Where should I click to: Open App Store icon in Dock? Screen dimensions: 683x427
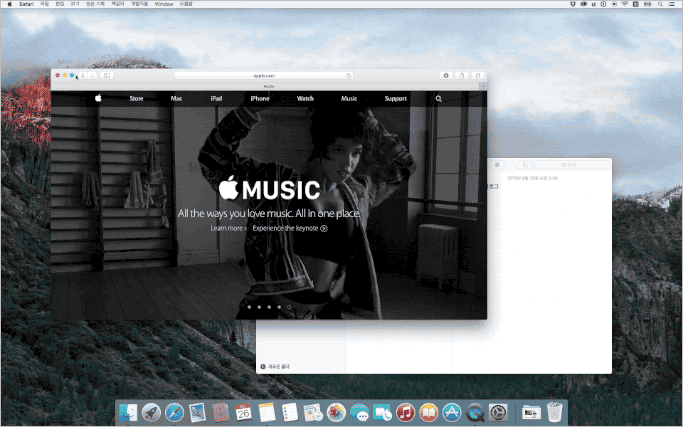[452, 412]
